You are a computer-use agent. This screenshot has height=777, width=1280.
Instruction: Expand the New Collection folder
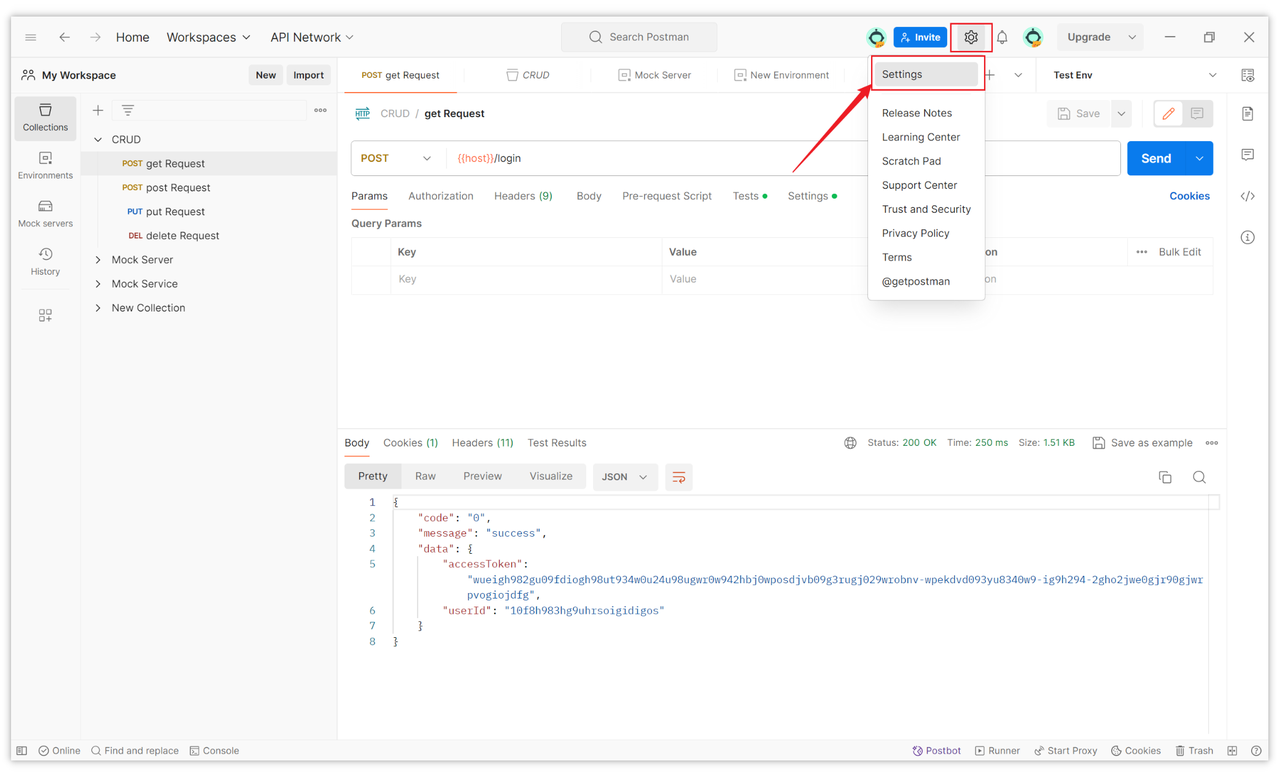coord(98,308)
